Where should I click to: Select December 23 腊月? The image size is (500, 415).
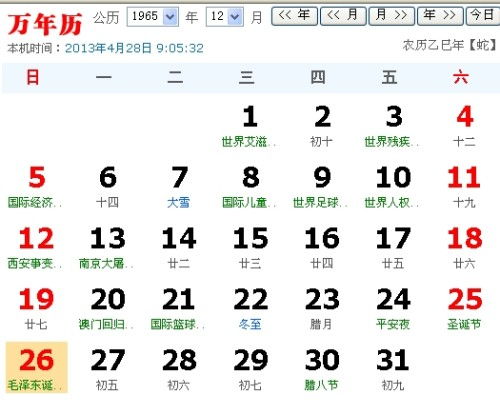[322, 308]
